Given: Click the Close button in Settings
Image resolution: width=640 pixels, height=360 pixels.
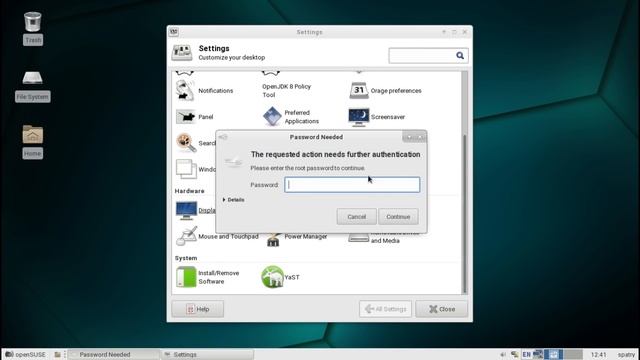Looking at the screenshot, I should coord(442,309).
